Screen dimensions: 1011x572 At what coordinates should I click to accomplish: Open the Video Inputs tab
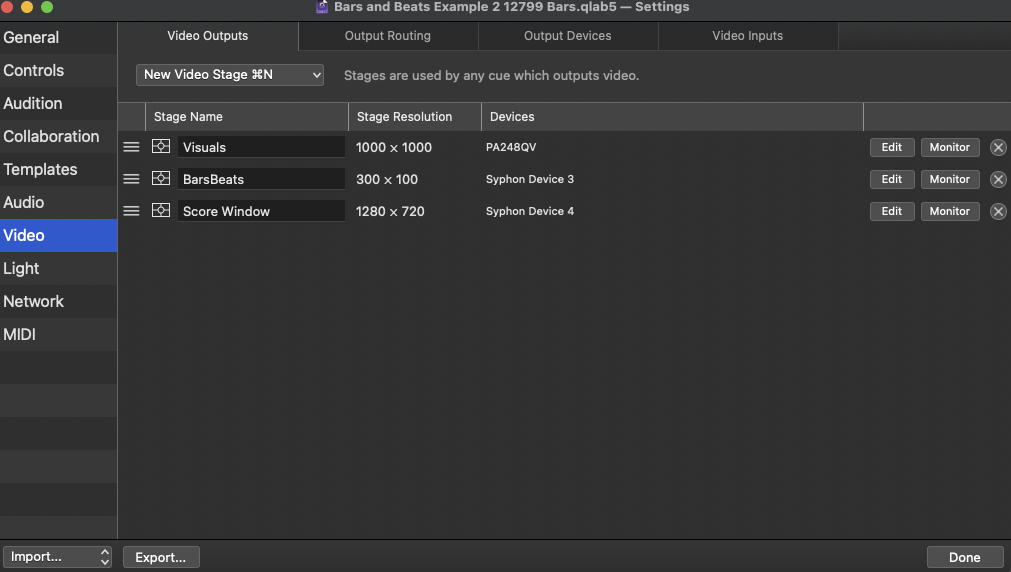tap(748, 36)
